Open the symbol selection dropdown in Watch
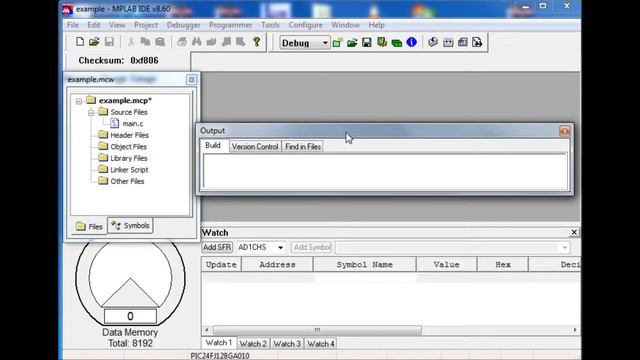The image size is (640, 360). point(564,247)
